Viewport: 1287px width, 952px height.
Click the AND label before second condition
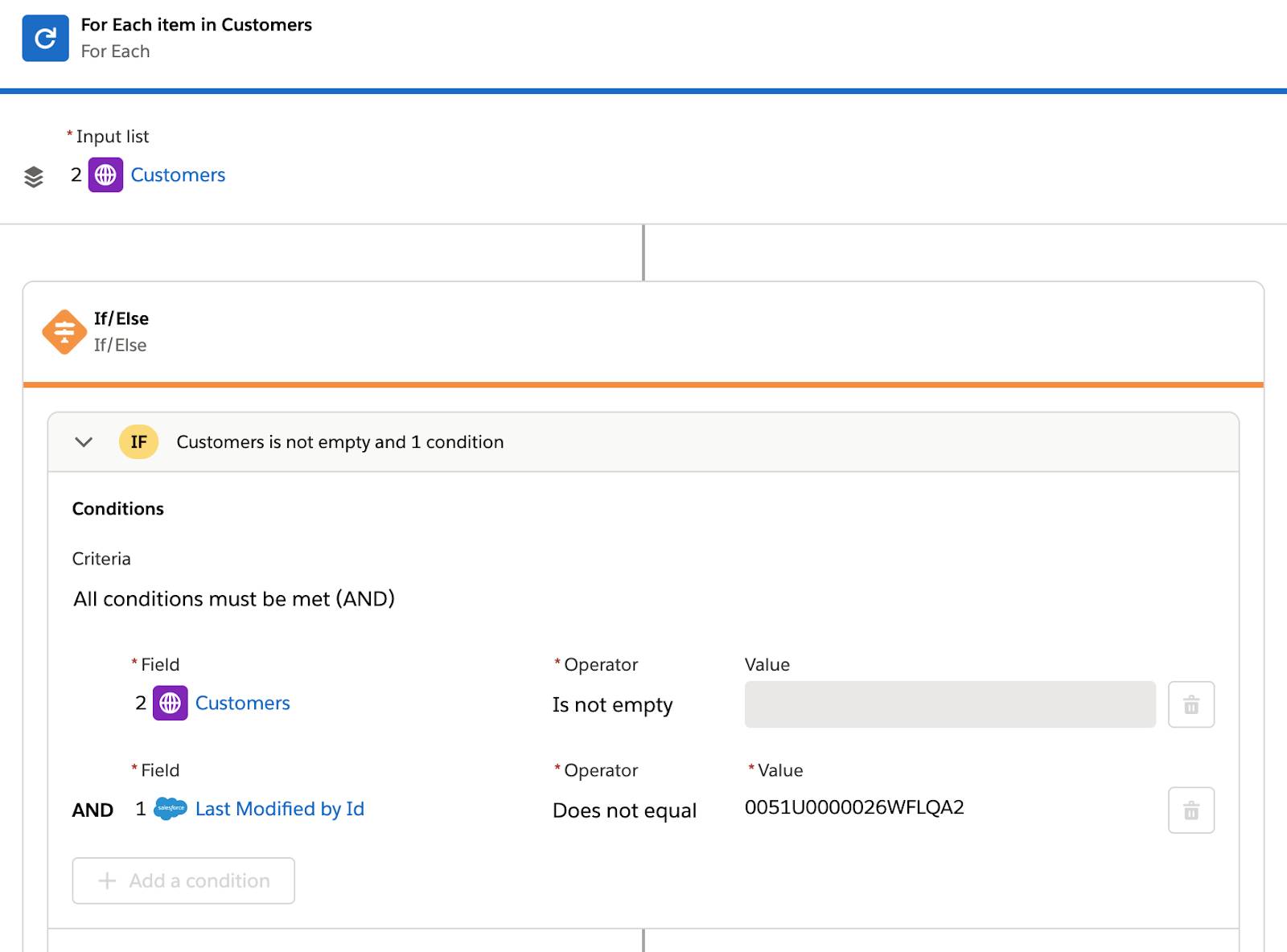pyautogui.click(x=93, y=810)
